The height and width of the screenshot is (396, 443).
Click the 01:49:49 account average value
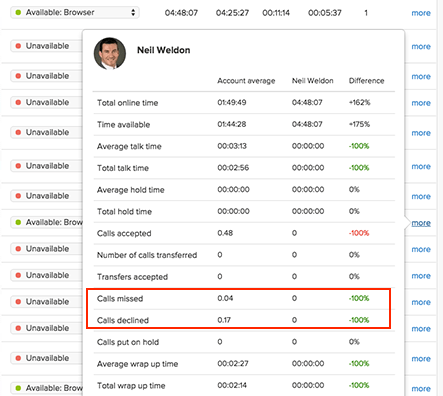click(232, 102)
